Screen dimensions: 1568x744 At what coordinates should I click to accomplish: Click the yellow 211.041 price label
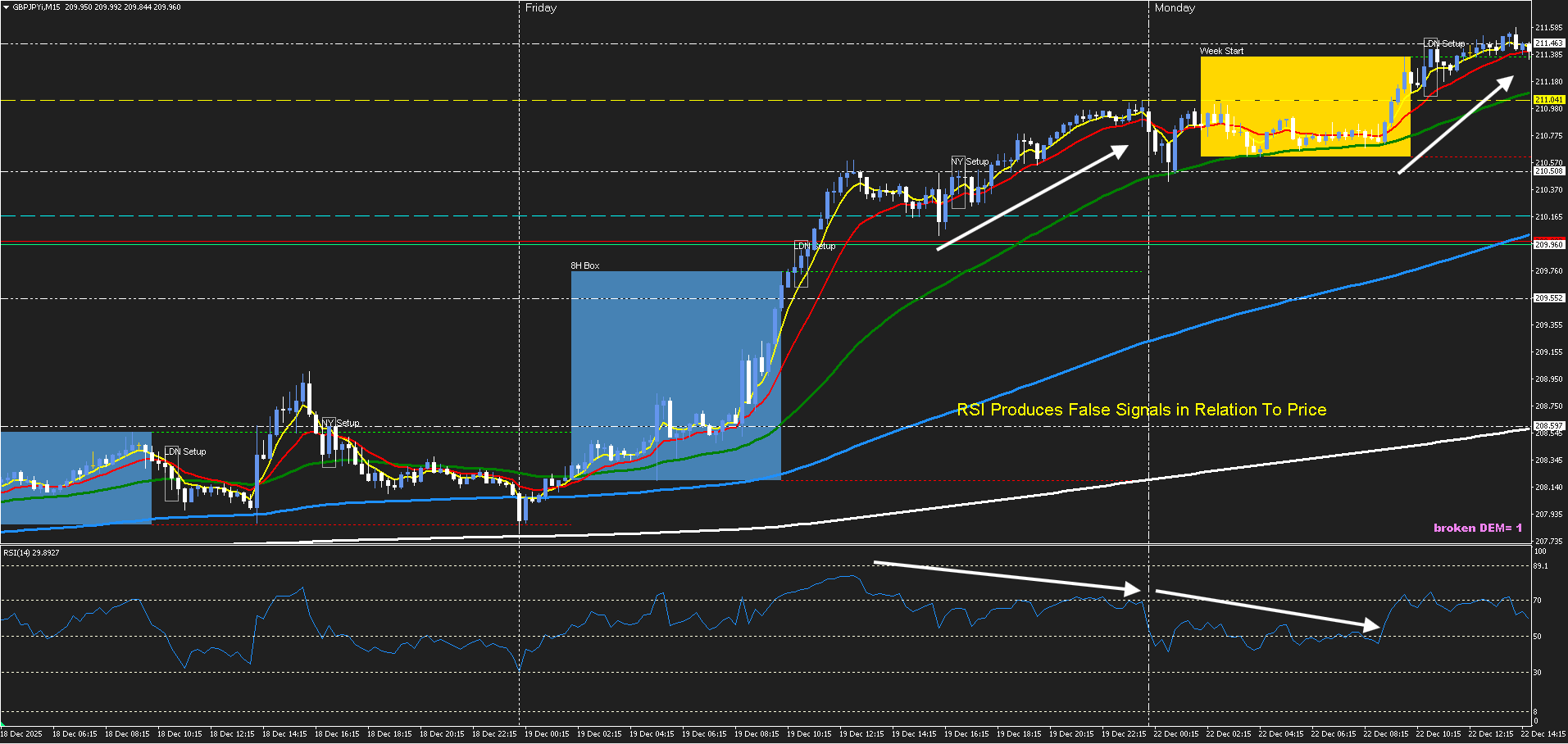[x=1548, y=100]
